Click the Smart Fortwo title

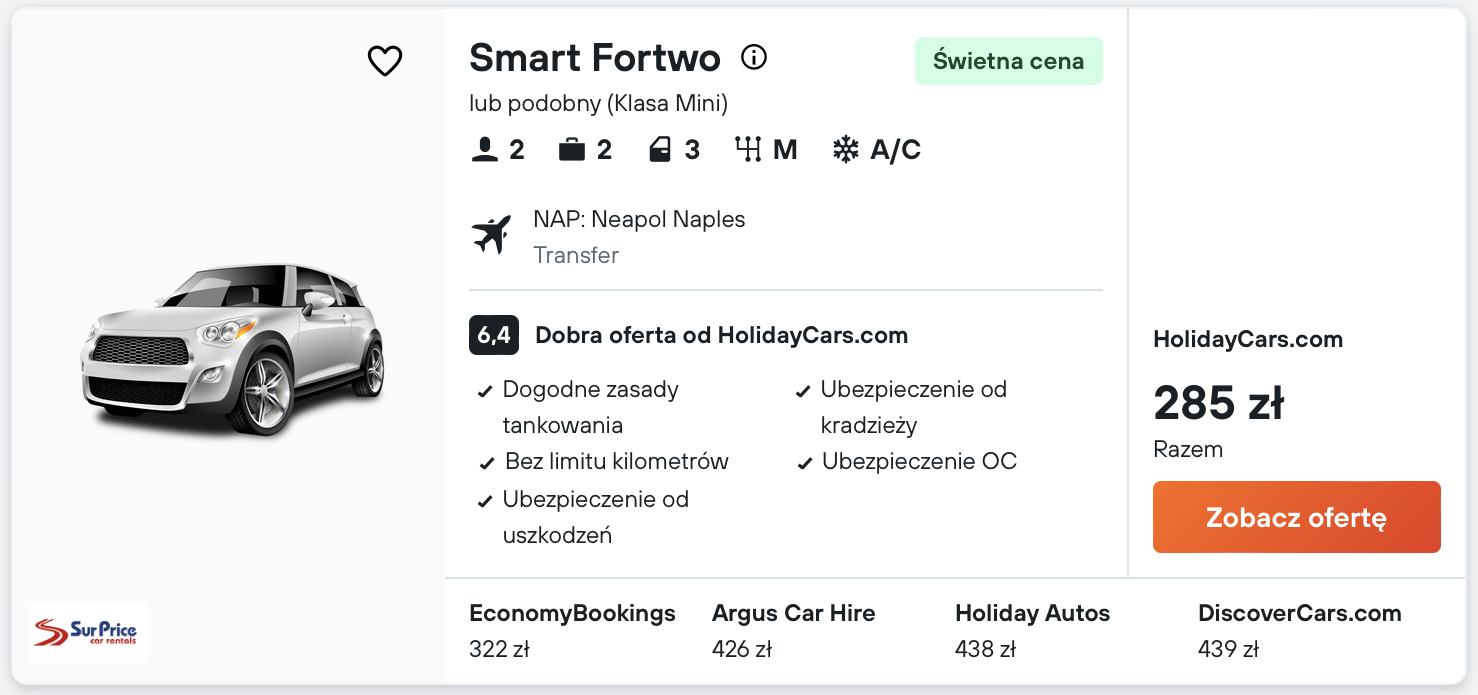[595, 58]
